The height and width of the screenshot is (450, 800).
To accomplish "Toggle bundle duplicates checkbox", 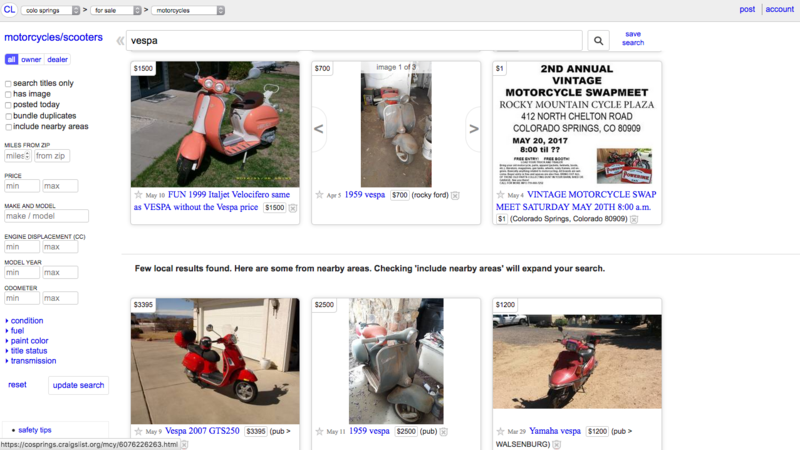I will coord(8,116).
